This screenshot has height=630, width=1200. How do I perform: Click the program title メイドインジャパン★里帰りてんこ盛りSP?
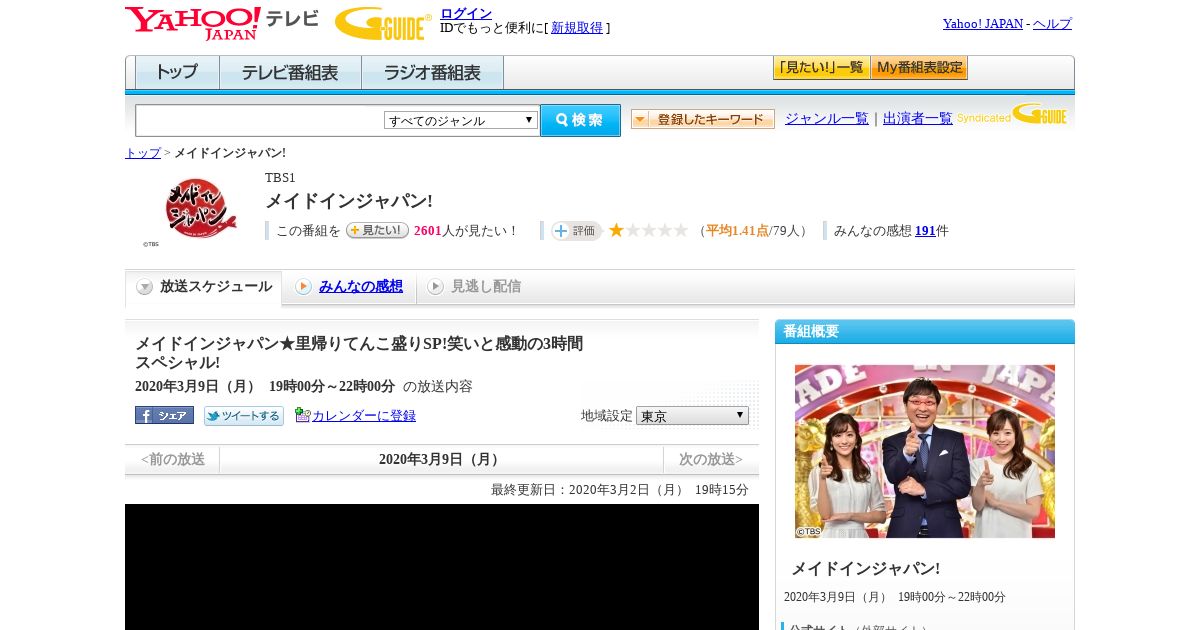point(359,352)
